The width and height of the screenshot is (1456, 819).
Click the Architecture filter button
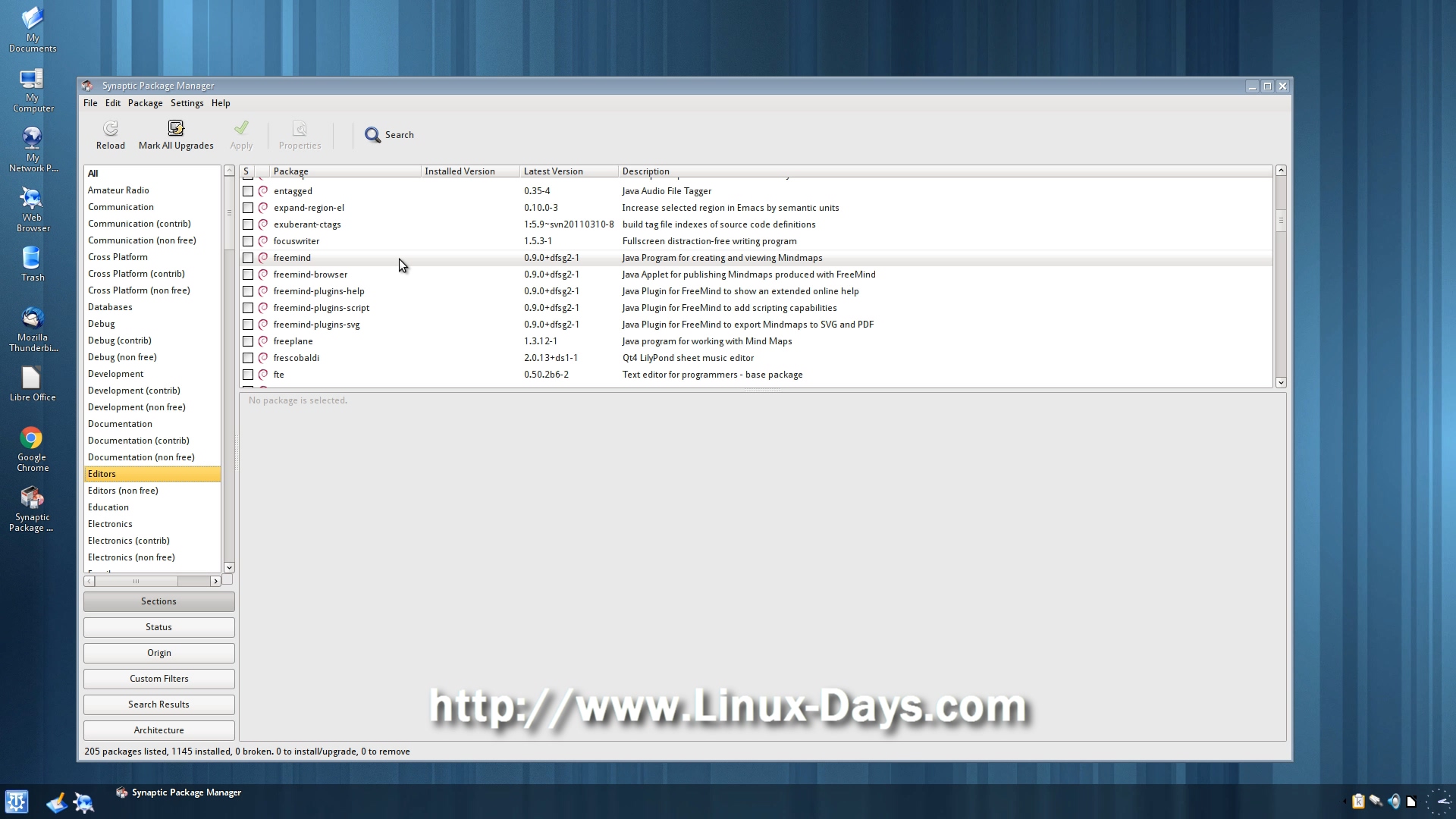click(x=159, y=730)
